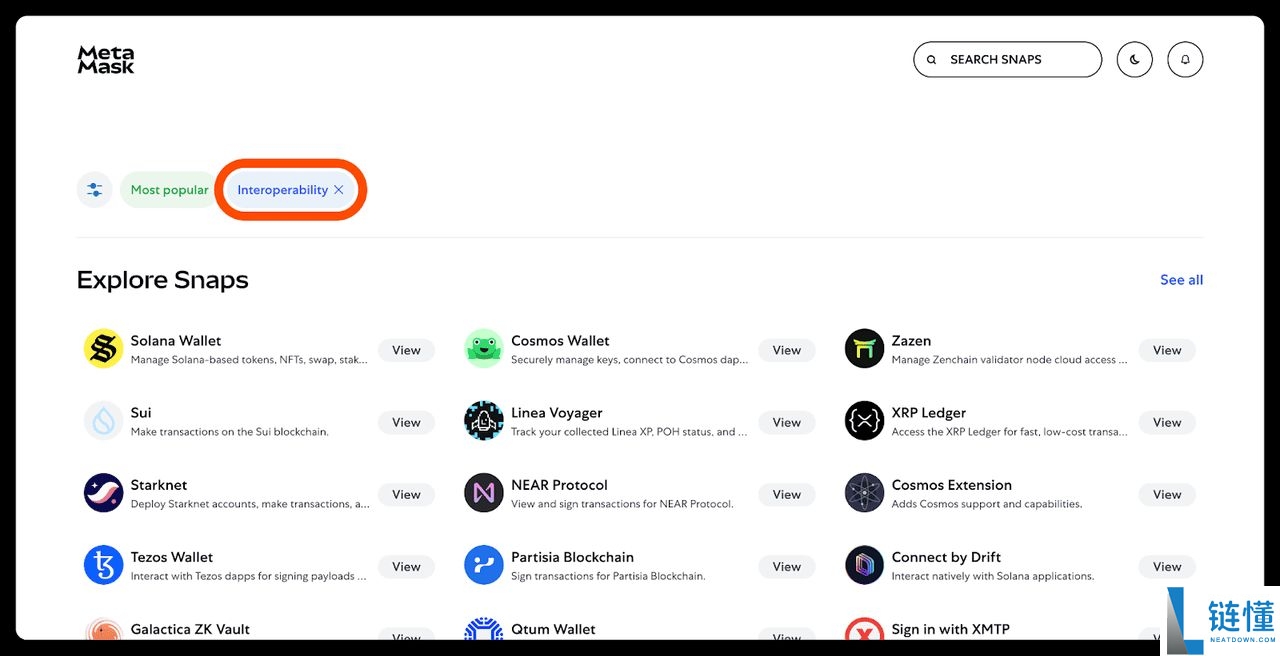This screenshot has width=1280, height=656.
Task: Click 'Sign transactions for Partisia Blockchain.' description
Action: [x=608, y=576]
